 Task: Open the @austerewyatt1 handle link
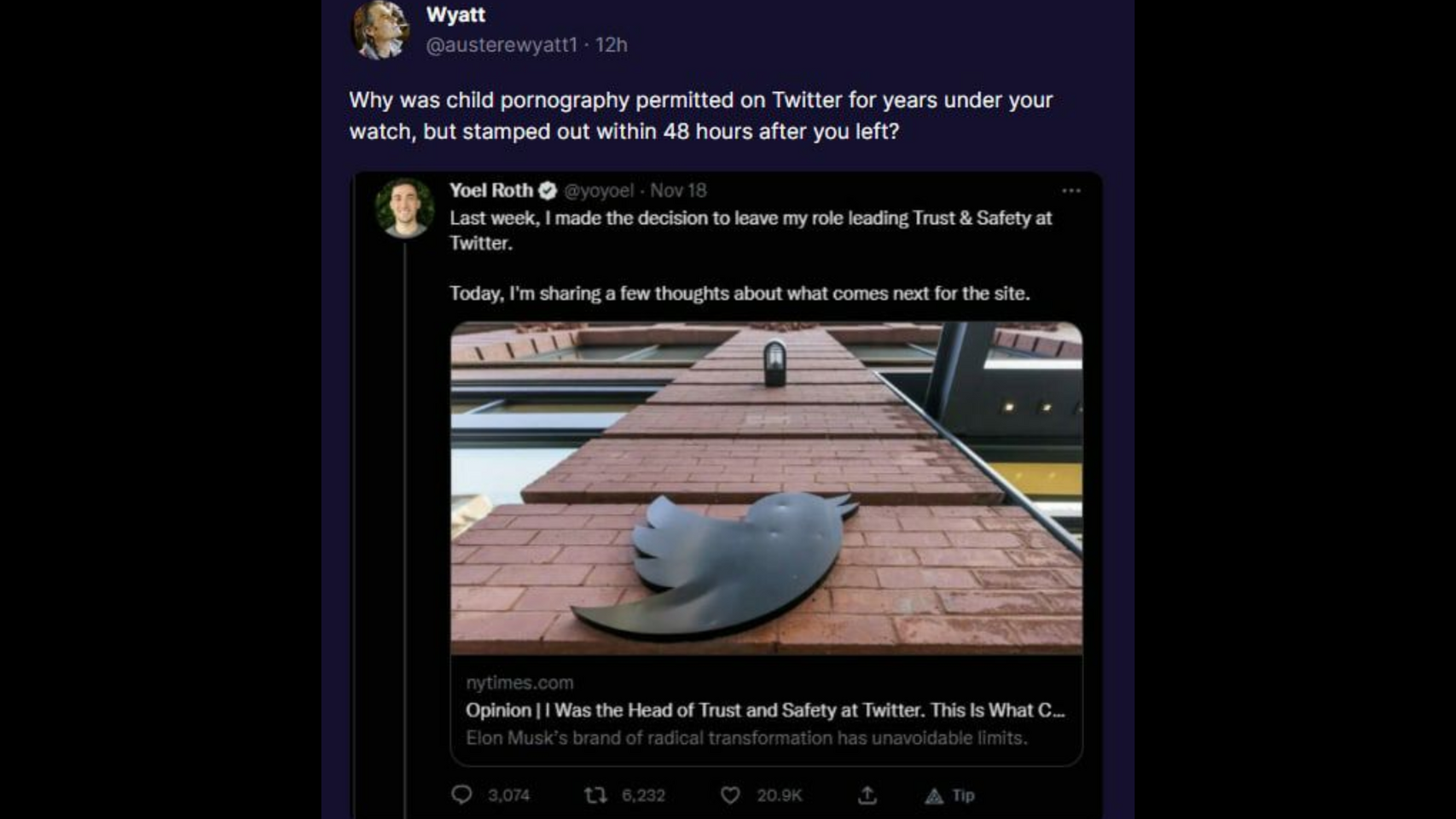[502, 44]
